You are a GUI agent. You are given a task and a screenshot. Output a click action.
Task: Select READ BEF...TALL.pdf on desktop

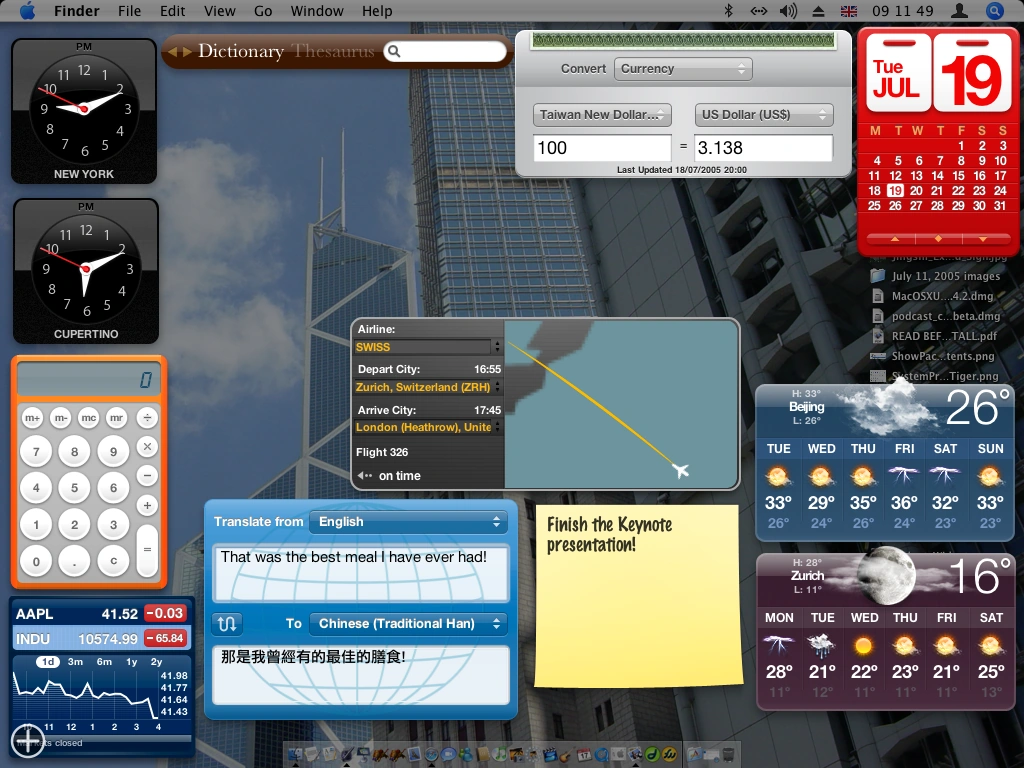pyautogui.click(x=936, y=336)
